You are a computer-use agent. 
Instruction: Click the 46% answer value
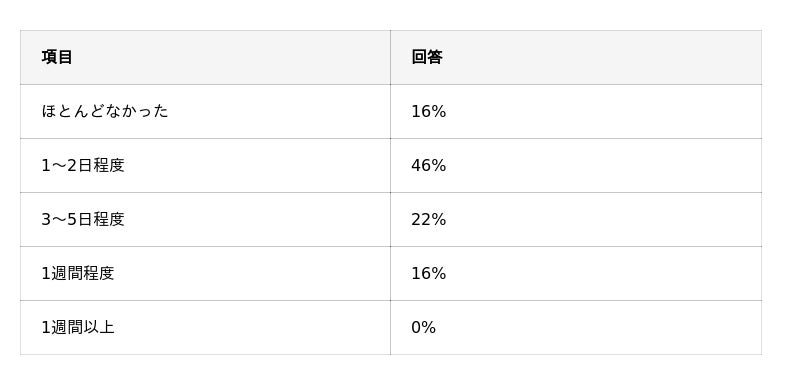tap(429, 165)
